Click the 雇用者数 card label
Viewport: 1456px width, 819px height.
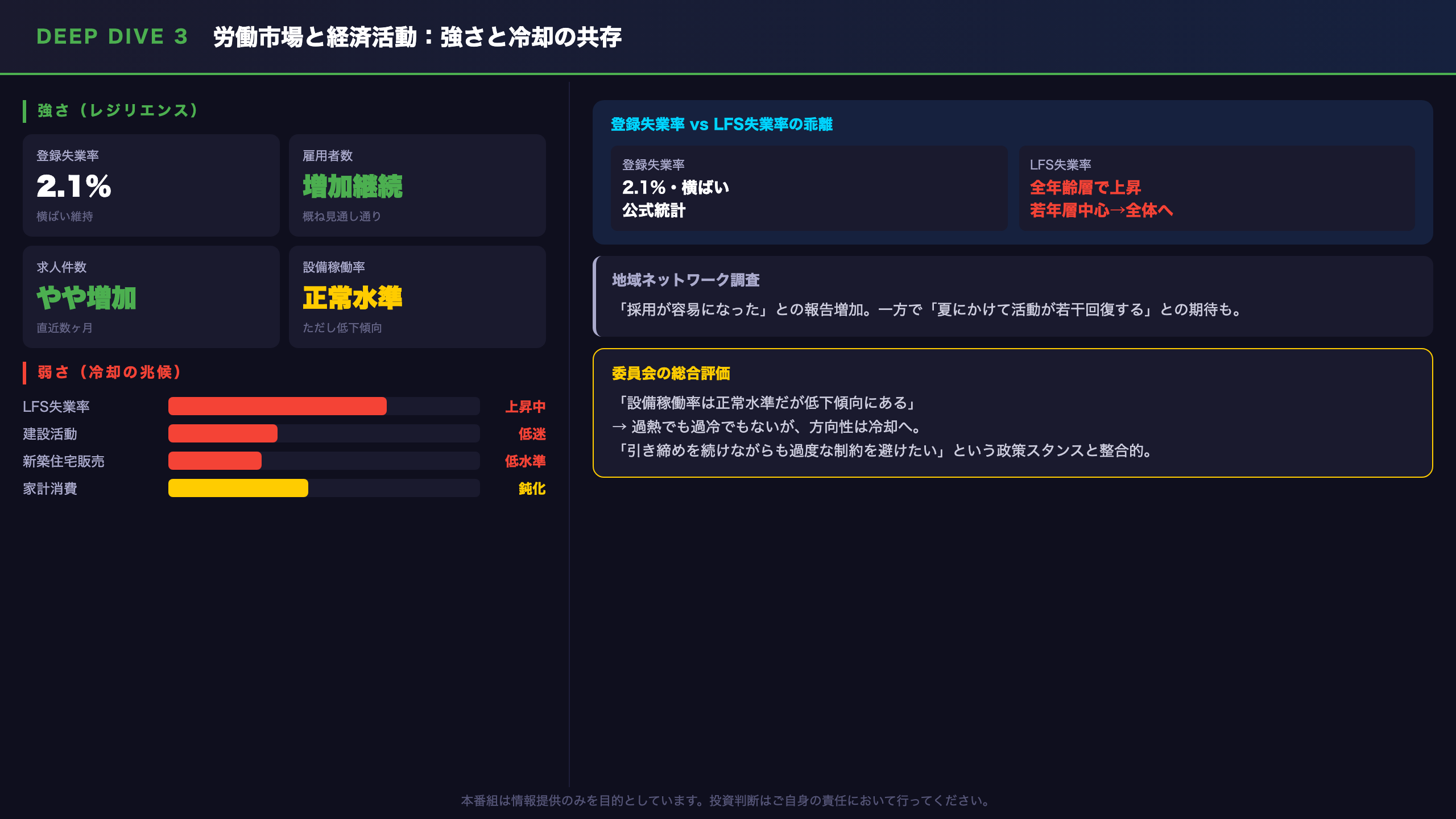click(x=328, y=156)
